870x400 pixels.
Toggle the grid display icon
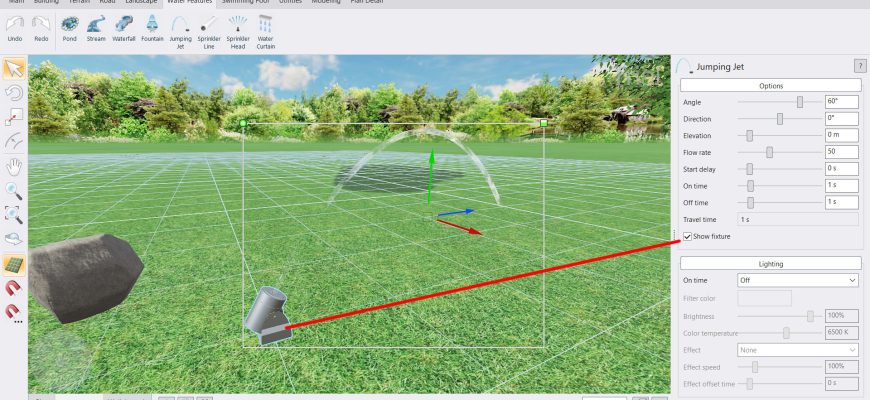tap(14, 264)
